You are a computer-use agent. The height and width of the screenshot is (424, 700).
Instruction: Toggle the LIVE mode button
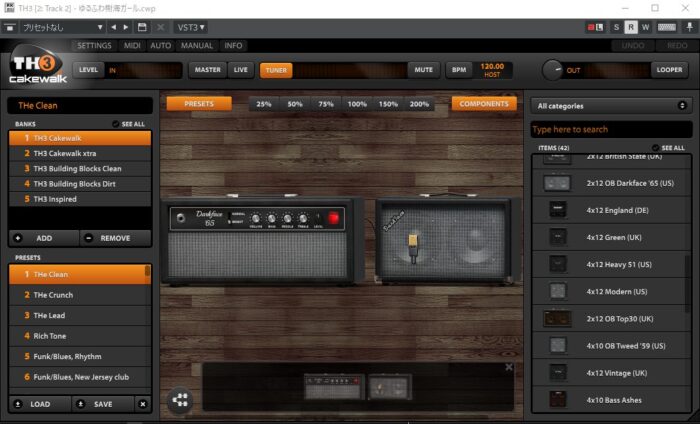point(241,70)
